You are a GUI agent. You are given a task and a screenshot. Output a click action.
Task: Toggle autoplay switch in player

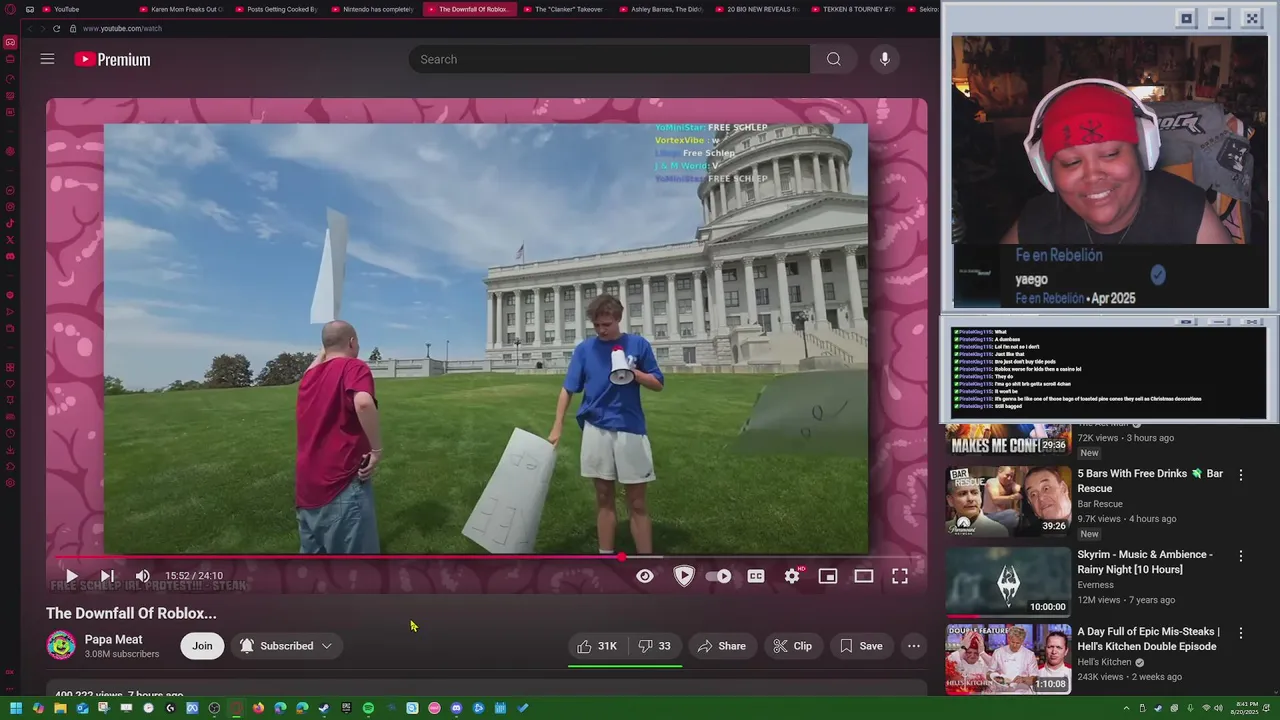click(718, 576)
